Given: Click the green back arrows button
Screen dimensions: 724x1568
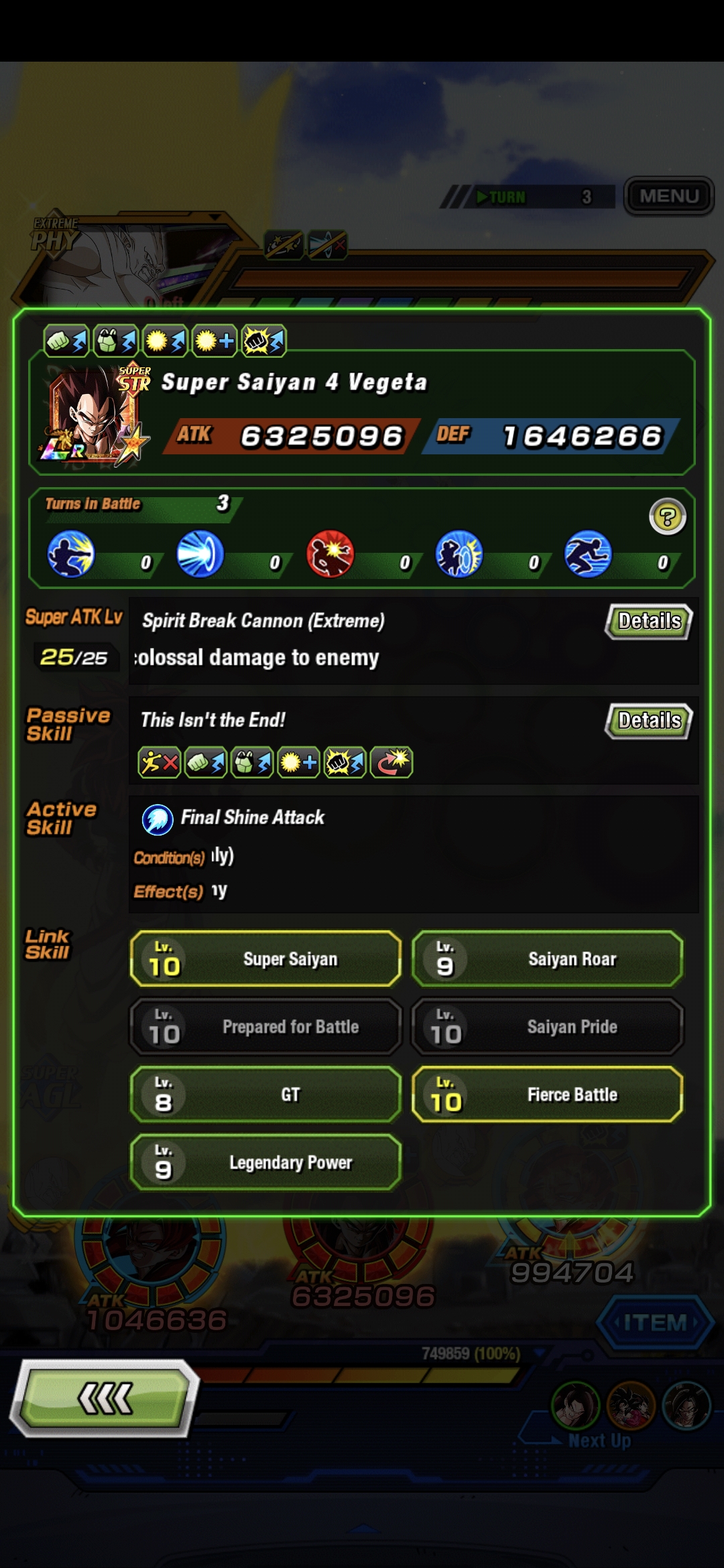Looking at the screenshot, I should tap(105, 1398).
